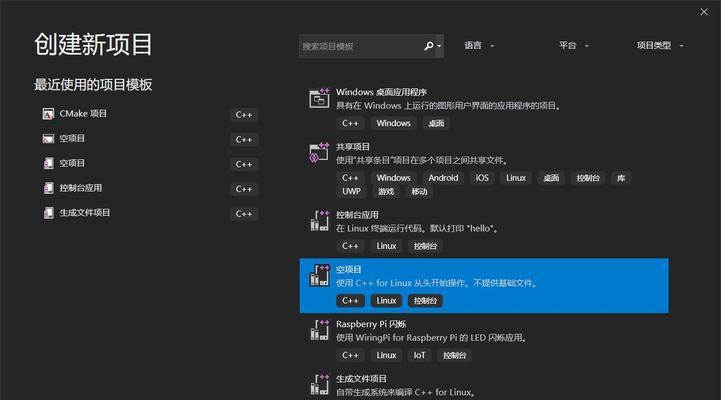Click the Windows tag under Windows 桌面应用程序
The height and width of the screenshot is (400, 721).
394,123
